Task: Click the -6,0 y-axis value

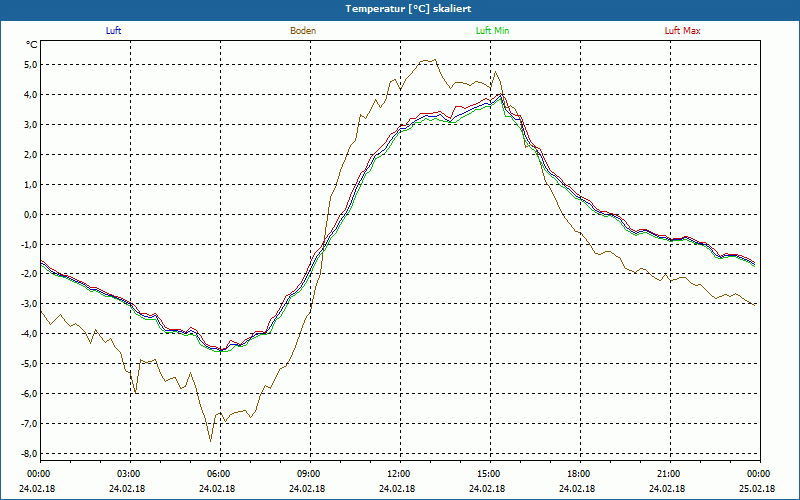Action: pos(29,394)
